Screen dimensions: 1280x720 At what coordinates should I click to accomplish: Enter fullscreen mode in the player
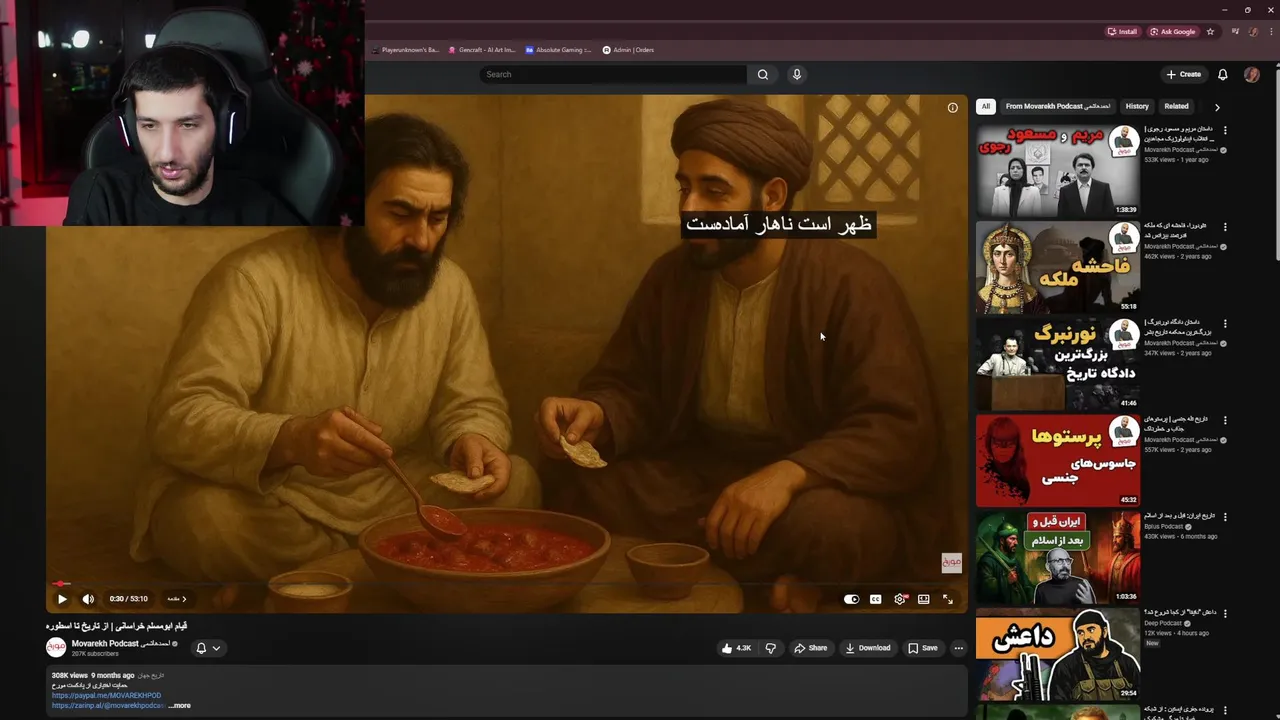point(948,599)
